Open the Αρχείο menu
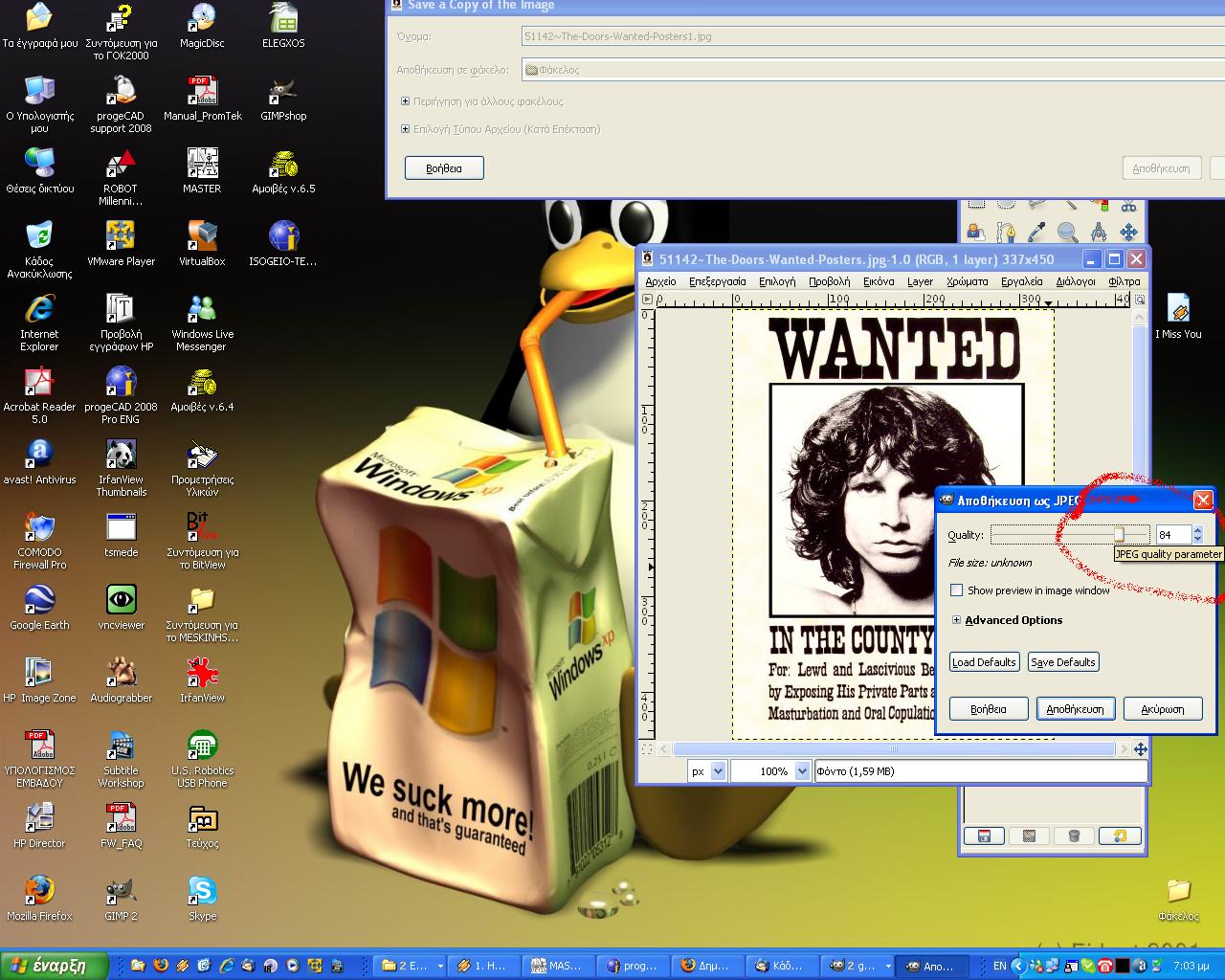 pos(660,281)
